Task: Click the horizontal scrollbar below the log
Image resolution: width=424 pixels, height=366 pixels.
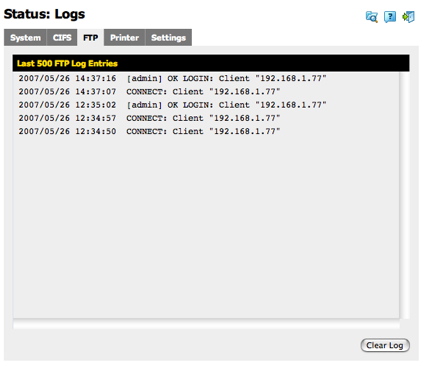Action: click(206, 325)
